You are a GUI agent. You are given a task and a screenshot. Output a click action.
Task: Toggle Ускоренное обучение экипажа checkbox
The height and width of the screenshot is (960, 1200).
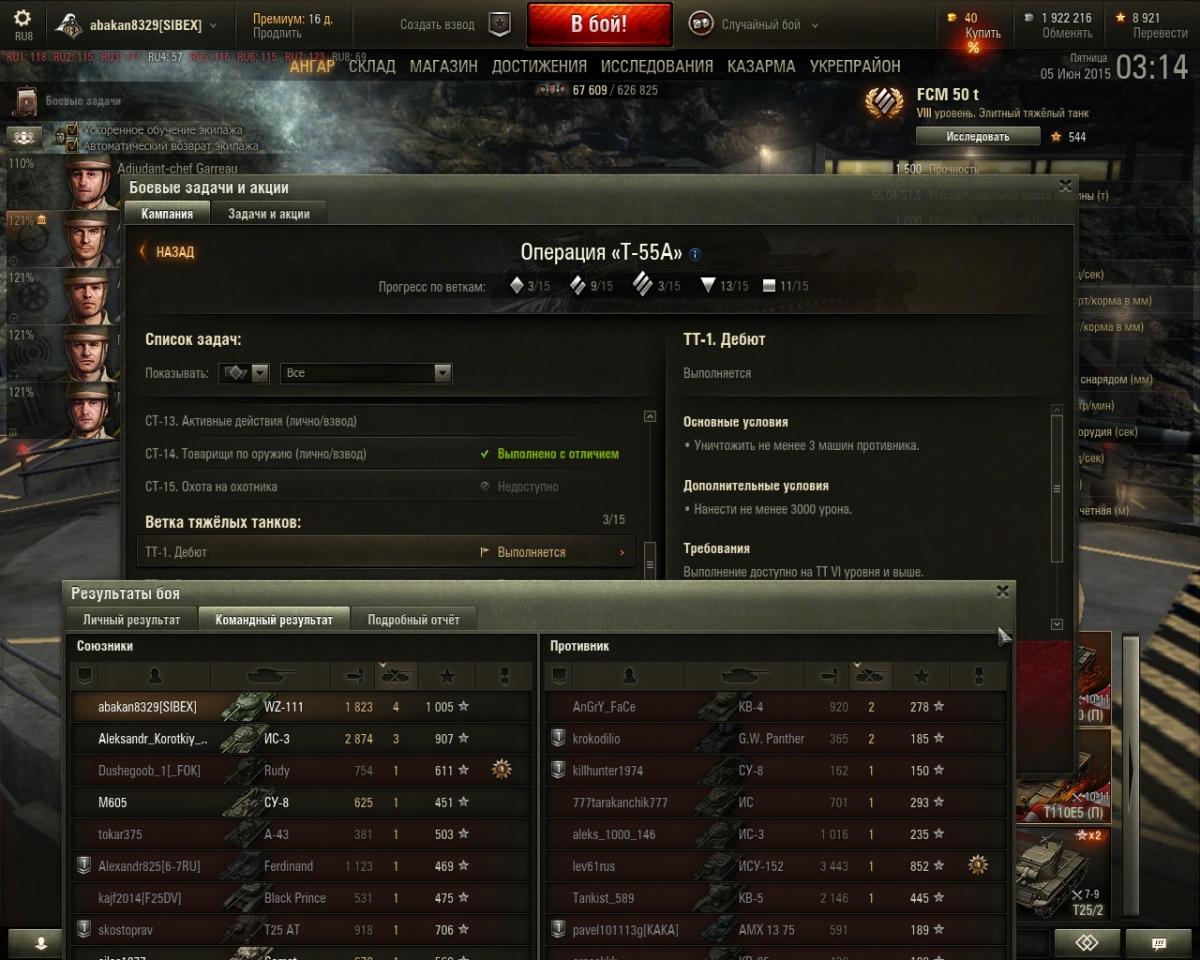(x=72, y=130)
